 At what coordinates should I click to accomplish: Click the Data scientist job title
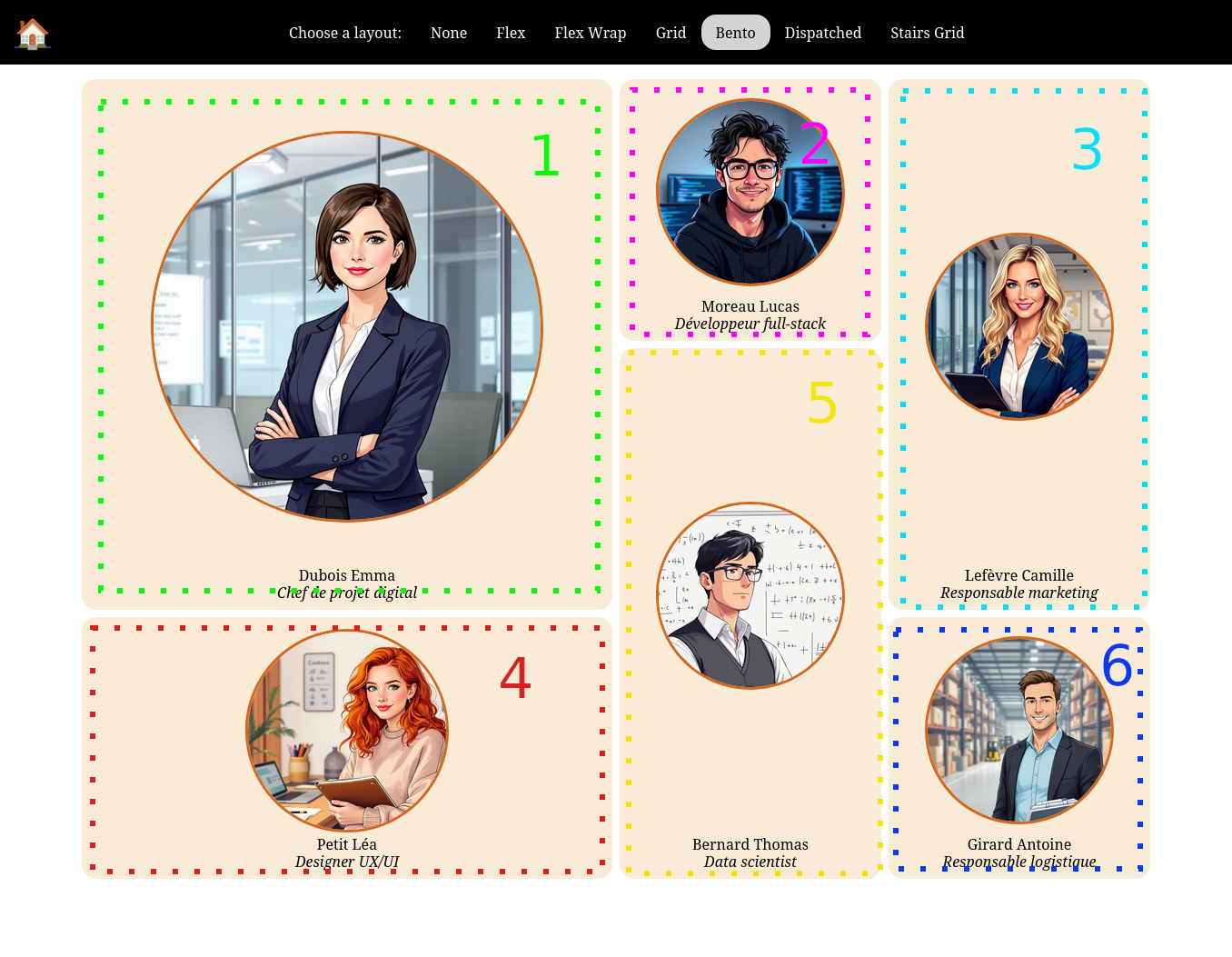tap(750, 862)
